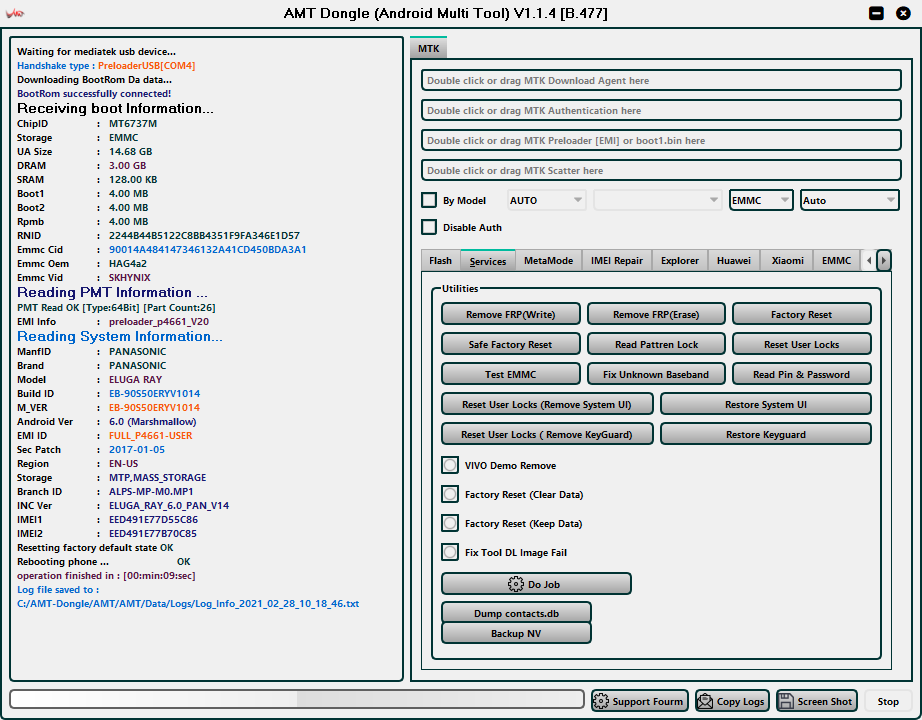Click the log file path text
The height and width of the screenshot is (720, 922).
click(x=188, y=604)
